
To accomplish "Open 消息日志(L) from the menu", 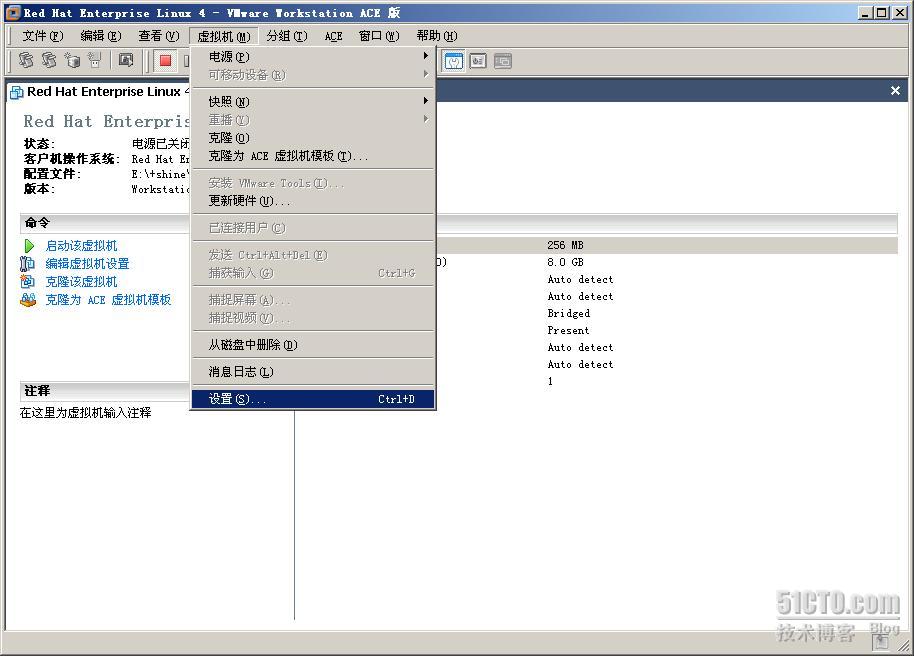I will [313, 371].
